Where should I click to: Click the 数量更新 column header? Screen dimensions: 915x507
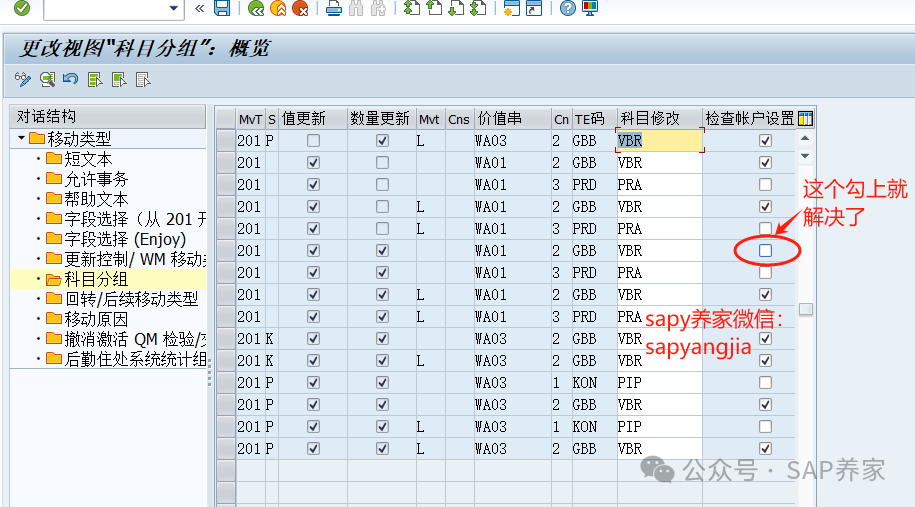[x=380, y=118]
